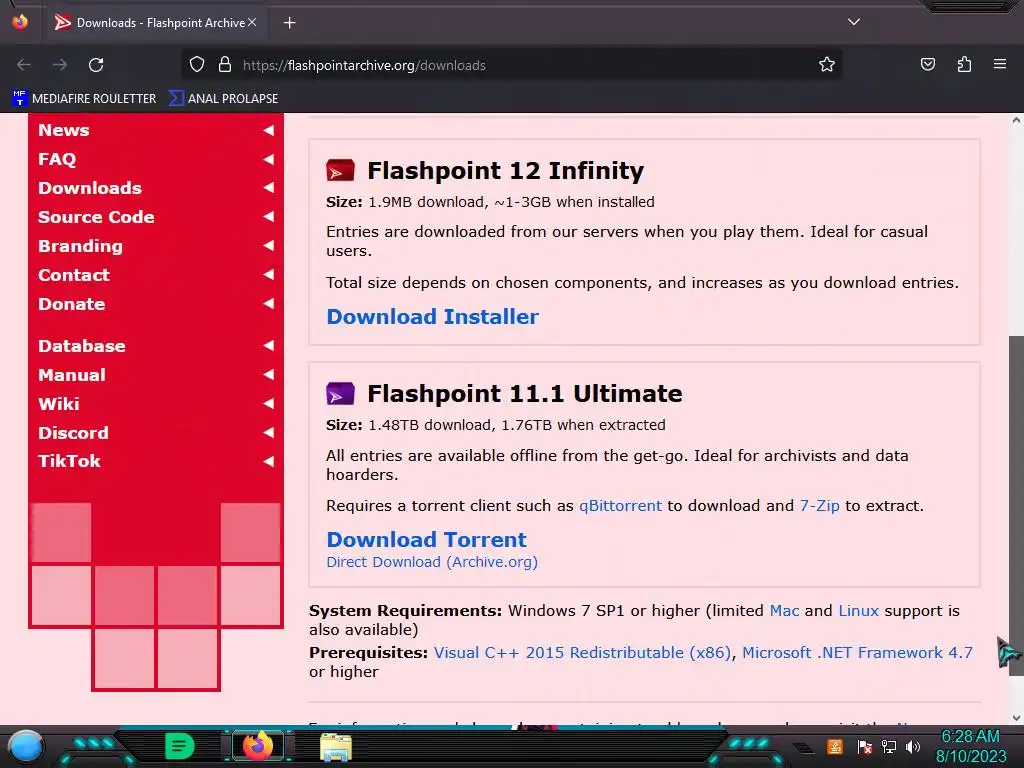
Task: Open the Firefox hamburger menu
Action: click(x=1000, y=64)
